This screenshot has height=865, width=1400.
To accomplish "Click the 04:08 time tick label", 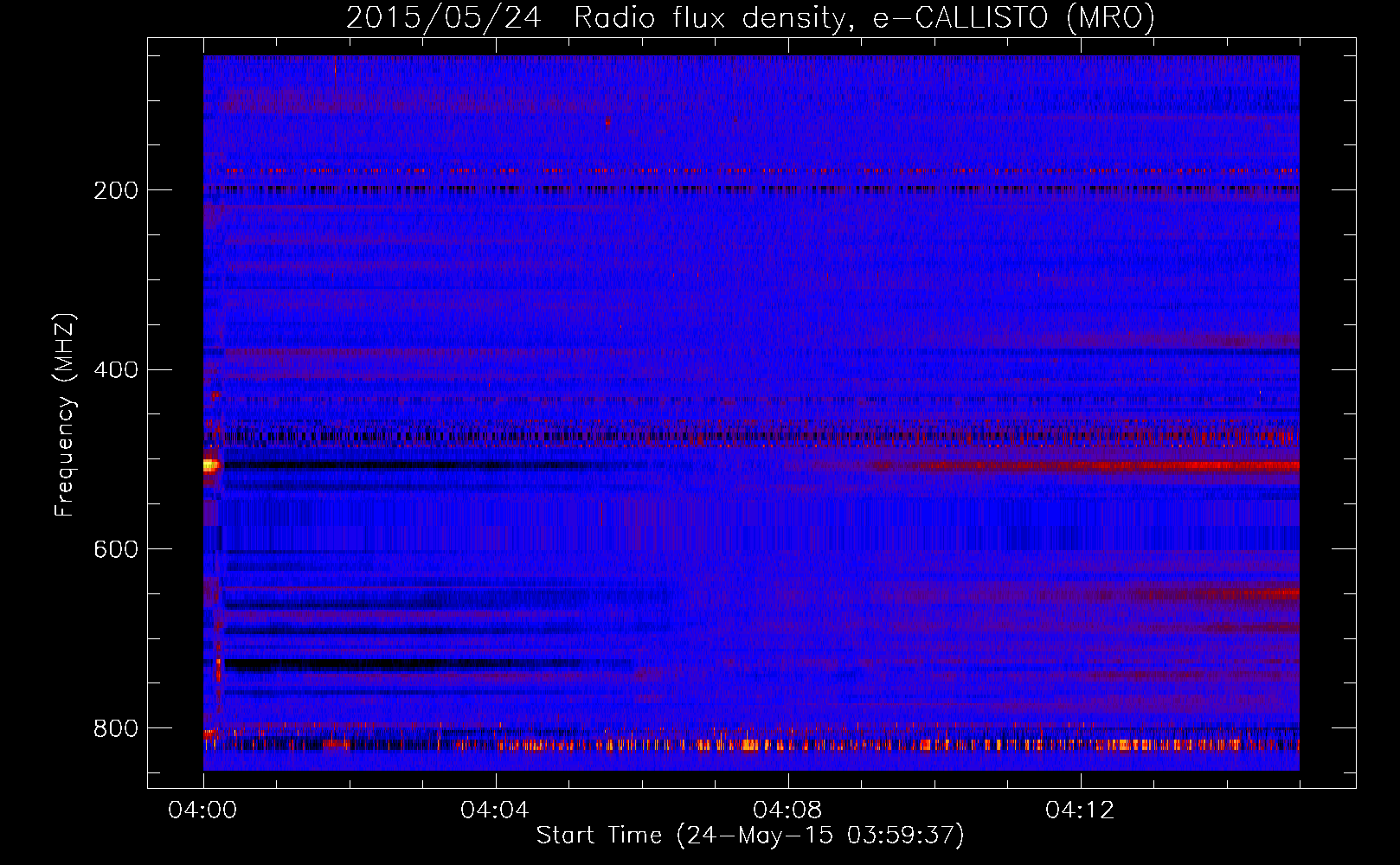I will tap(787, 811).
